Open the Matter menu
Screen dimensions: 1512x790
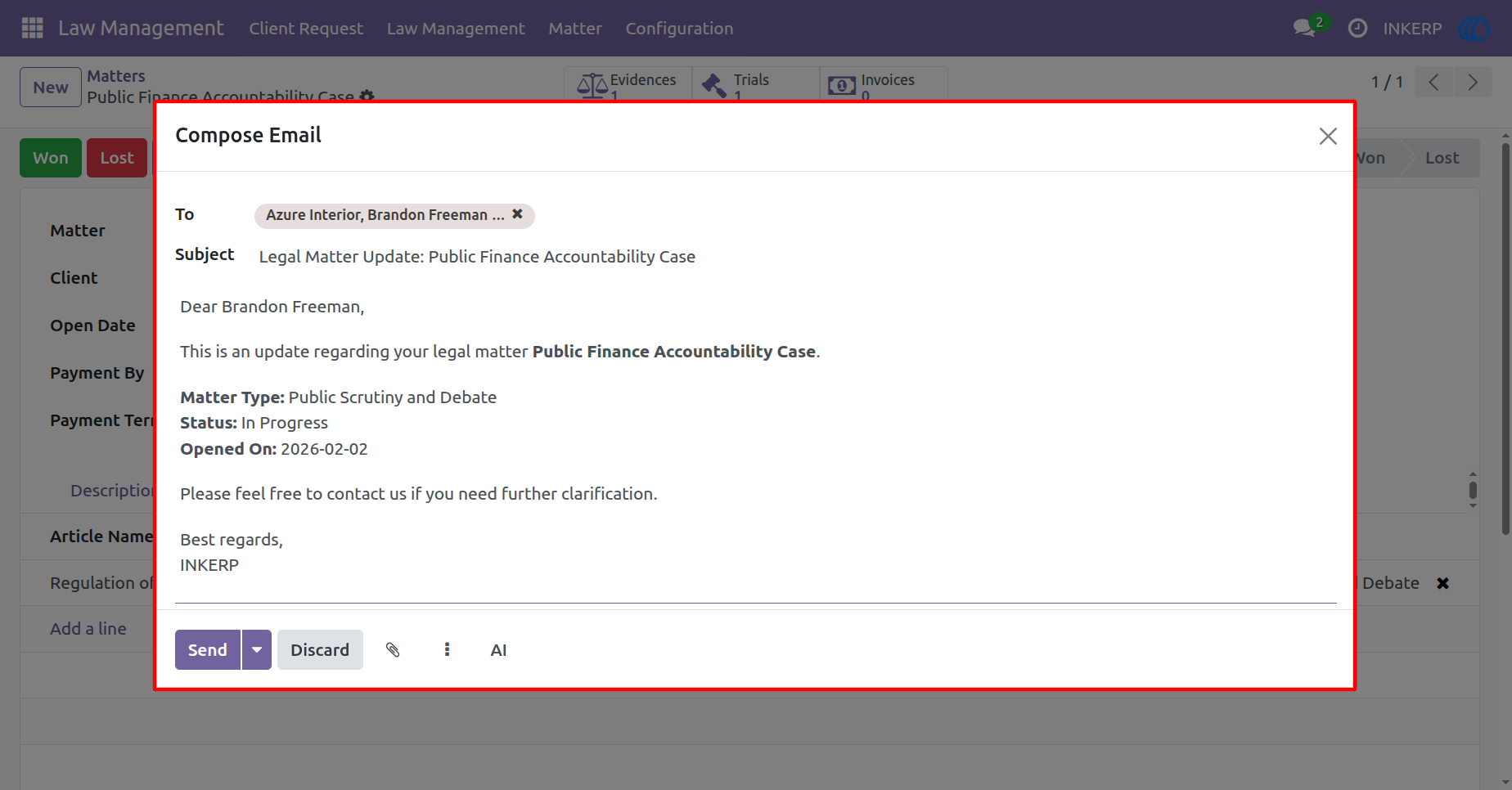pos(575,28)
